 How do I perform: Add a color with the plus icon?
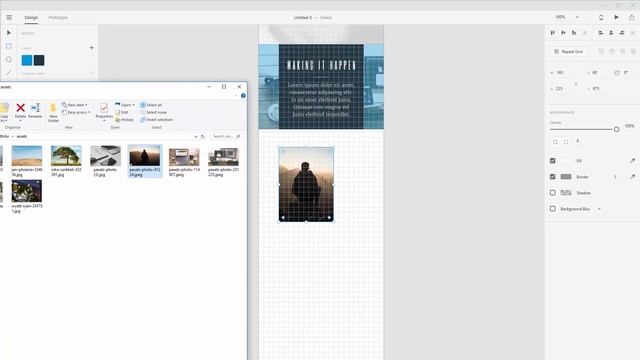point(91,48)
